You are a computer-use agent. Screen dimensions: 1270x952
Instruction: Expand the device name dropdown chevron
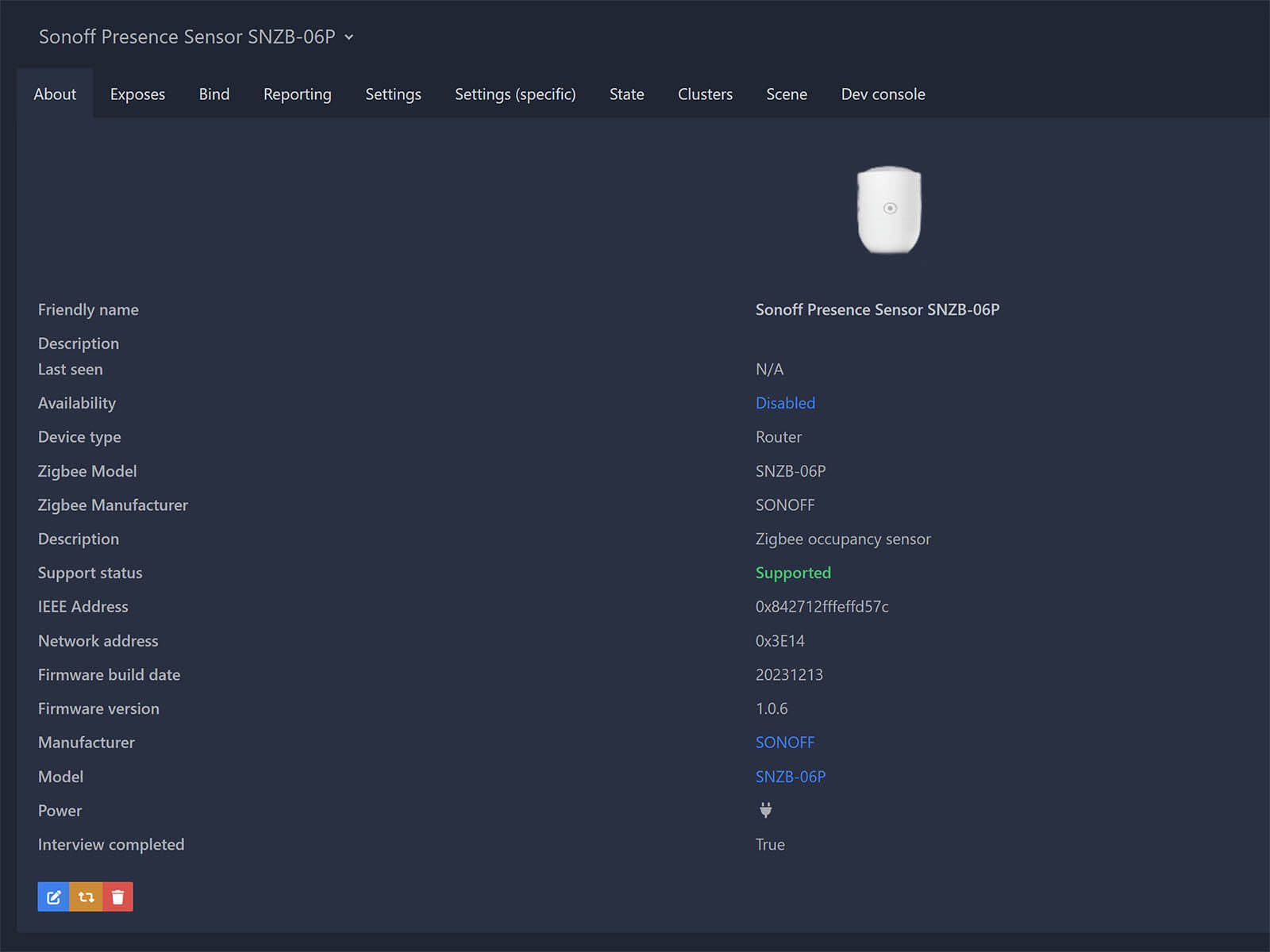[349, 37]
